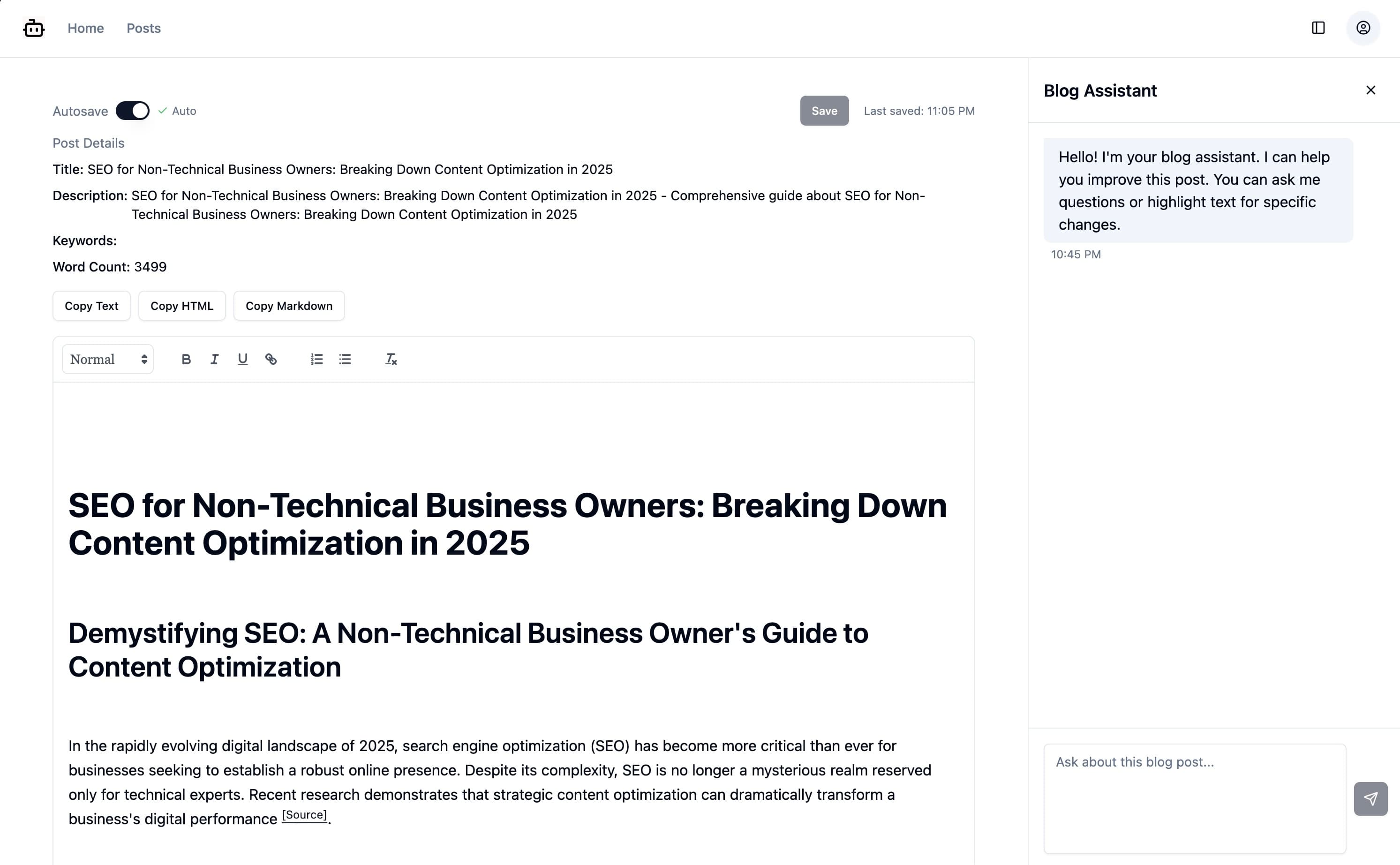Image resolution: width=1400 pixels, height=865 pixels.
Task: Click the Blog Assistant panel title
Action: (1099, 90)
